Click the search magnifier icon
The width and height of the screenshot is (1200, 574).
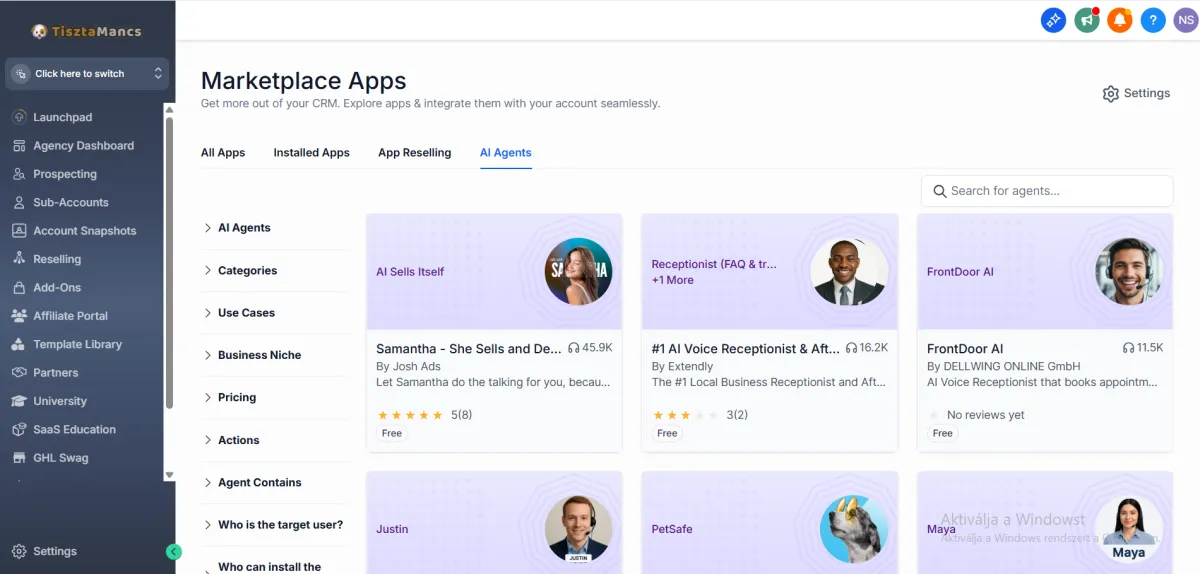[940, 191]
